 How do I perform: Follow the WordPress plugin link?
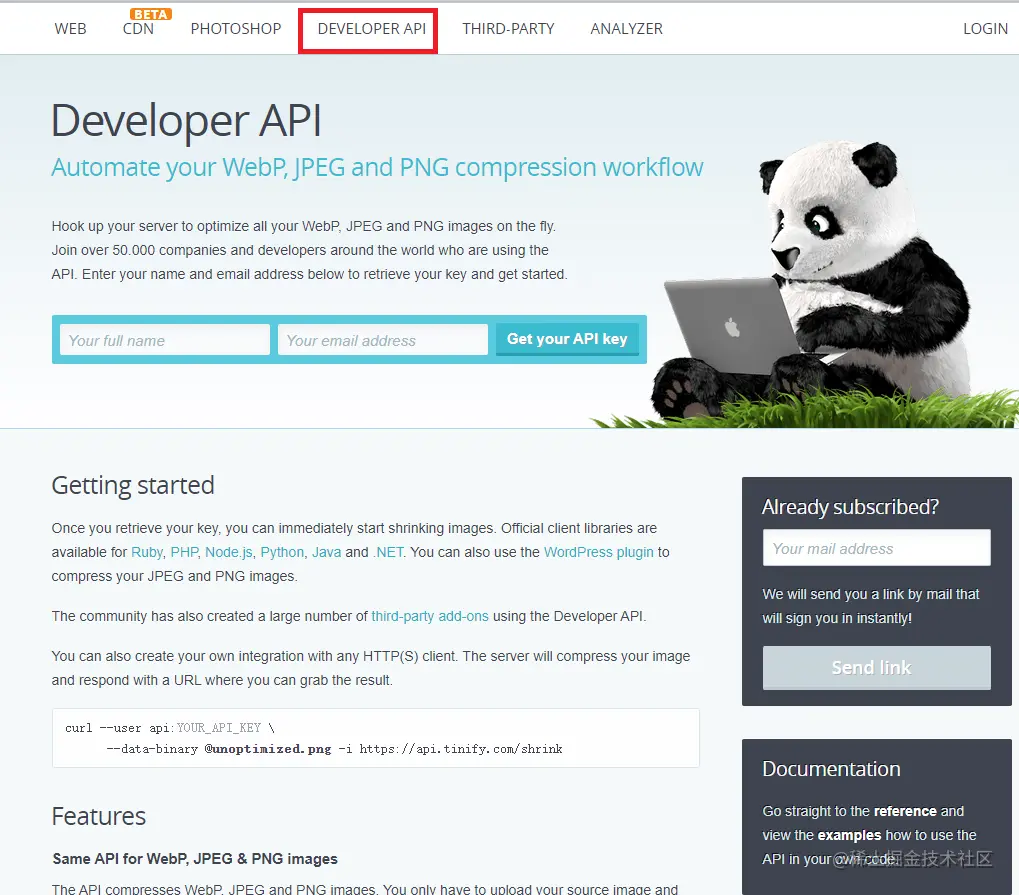(x=599, y=552)
